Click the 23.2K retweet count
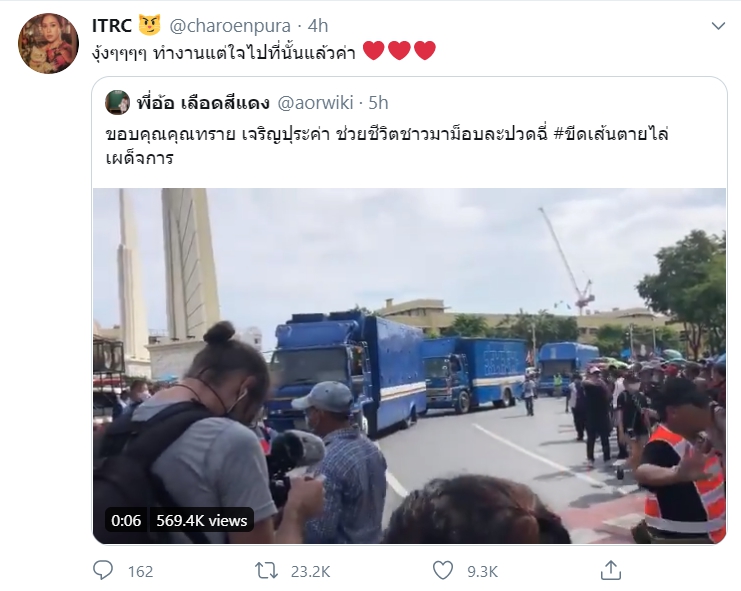The width and height of the screenshot is (741, 591). pos(310,572)
